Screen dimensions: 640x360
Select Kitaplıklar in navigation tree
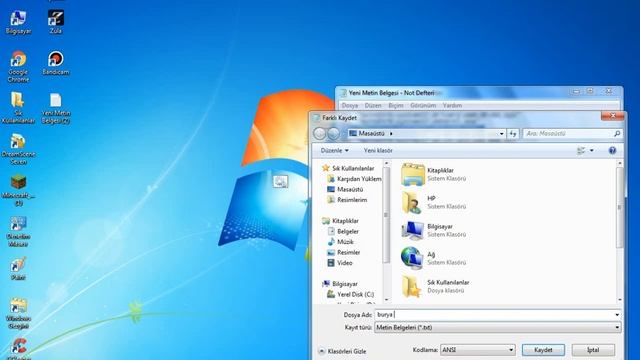pyautogui.click(x=340, y=221)
